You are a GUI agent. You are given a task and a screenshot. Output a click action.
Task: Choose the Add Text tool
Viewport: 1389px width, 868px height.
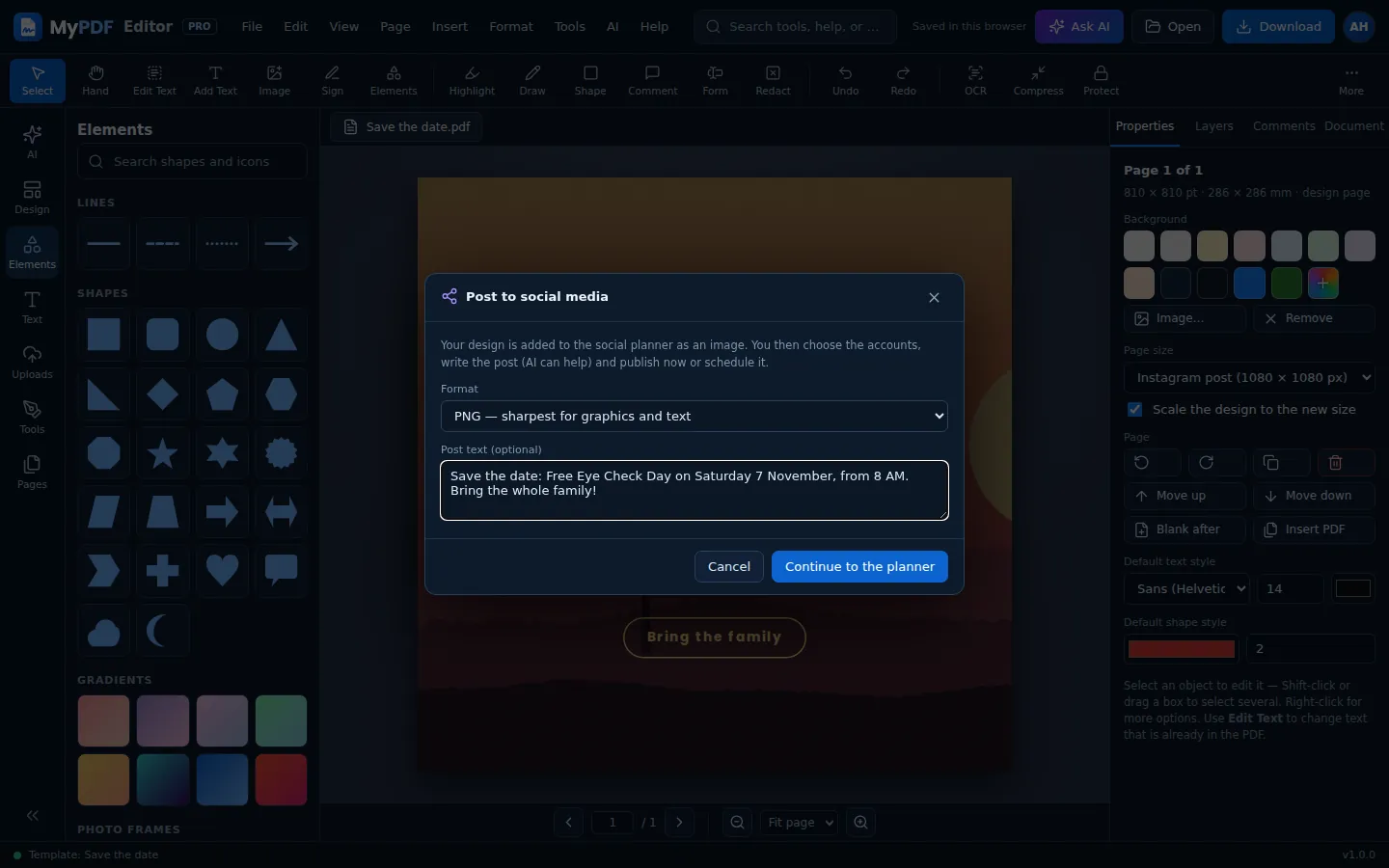[x=215, y=80]
